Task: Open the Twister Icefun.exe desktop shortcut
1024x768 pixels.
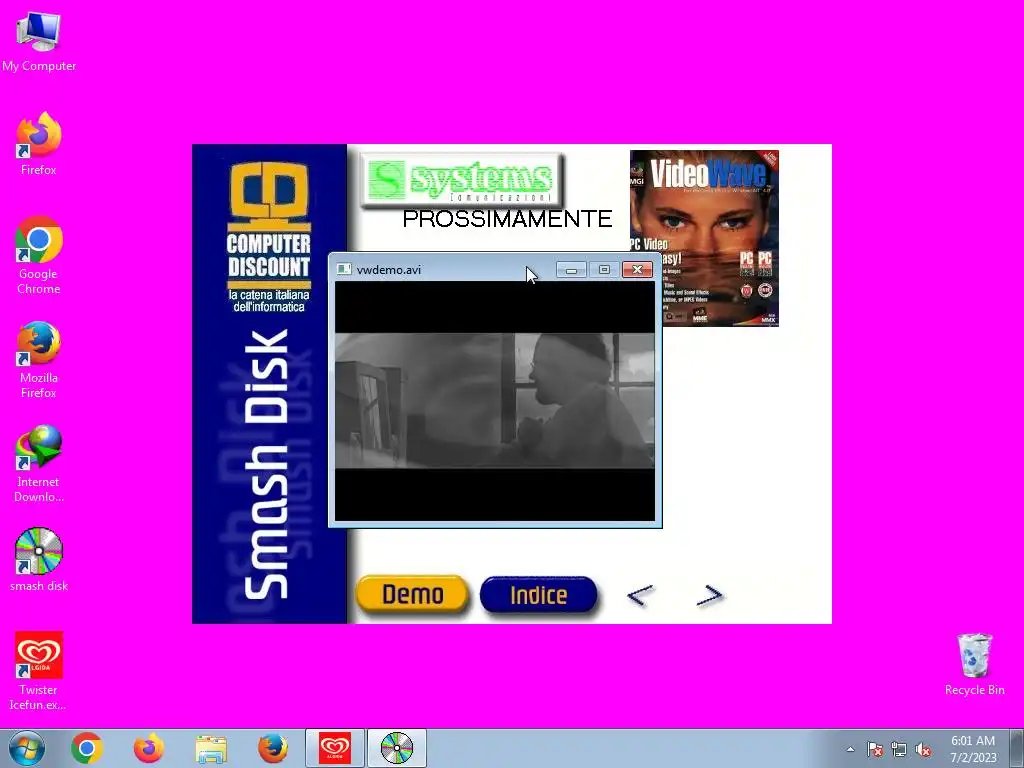Action: pyautogui.click(x=39, y=671)
